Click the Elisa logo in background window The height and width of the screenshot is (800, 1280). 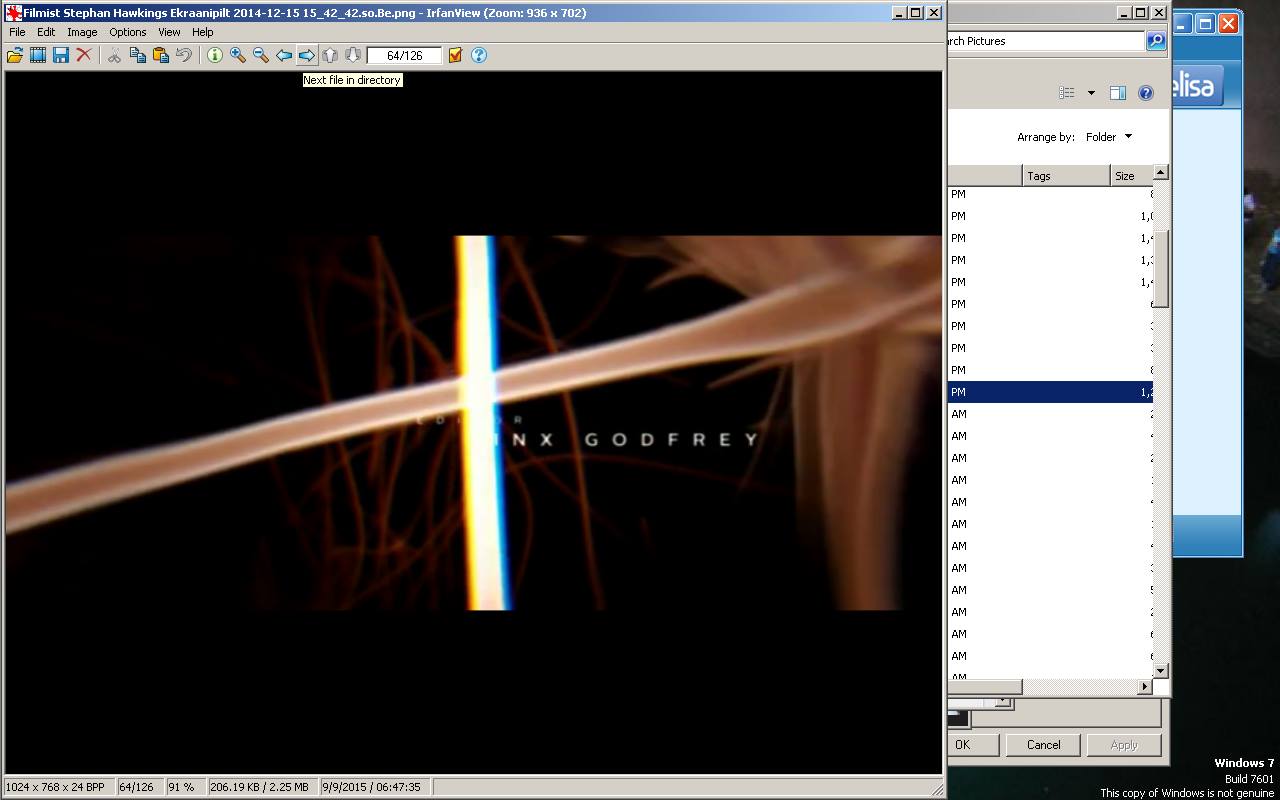coord(1195,86)
